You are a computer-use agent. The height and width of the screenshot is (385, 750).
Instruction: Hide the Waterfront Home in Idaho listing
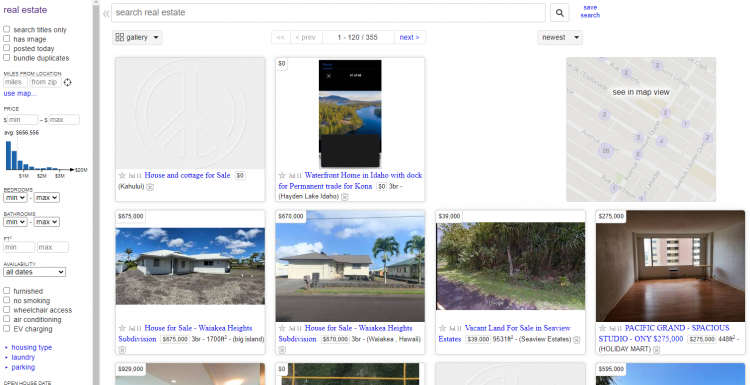(345, 197)
